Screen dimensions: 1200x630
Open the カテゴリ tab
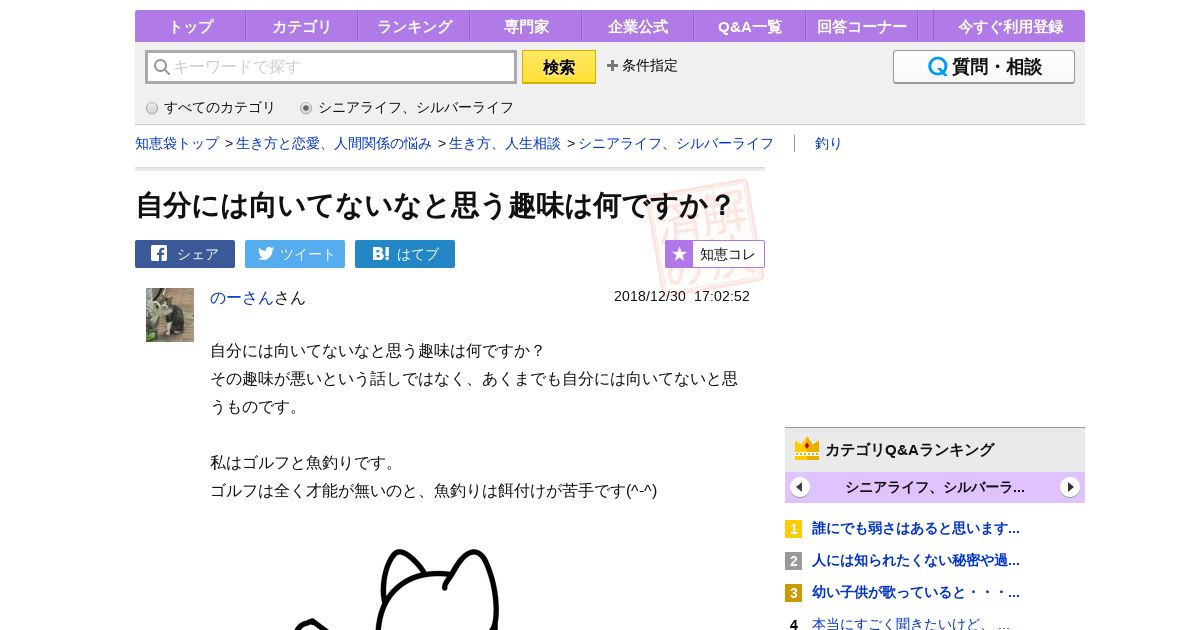(x=301, y=26)
